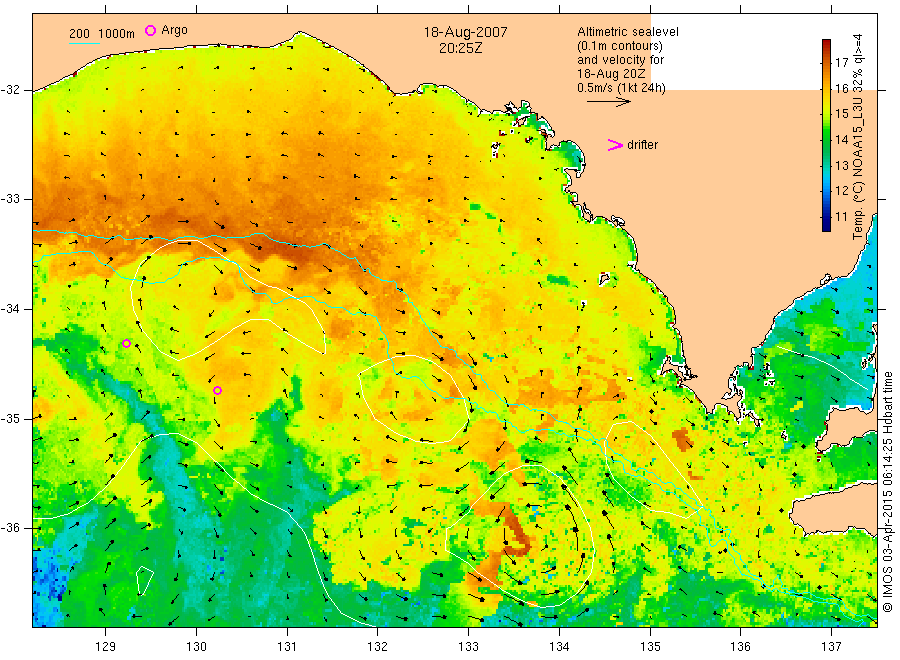Click the magenta drifter legend symbol
The height and width of the screenshot is (660, 900).
[615, 145]
